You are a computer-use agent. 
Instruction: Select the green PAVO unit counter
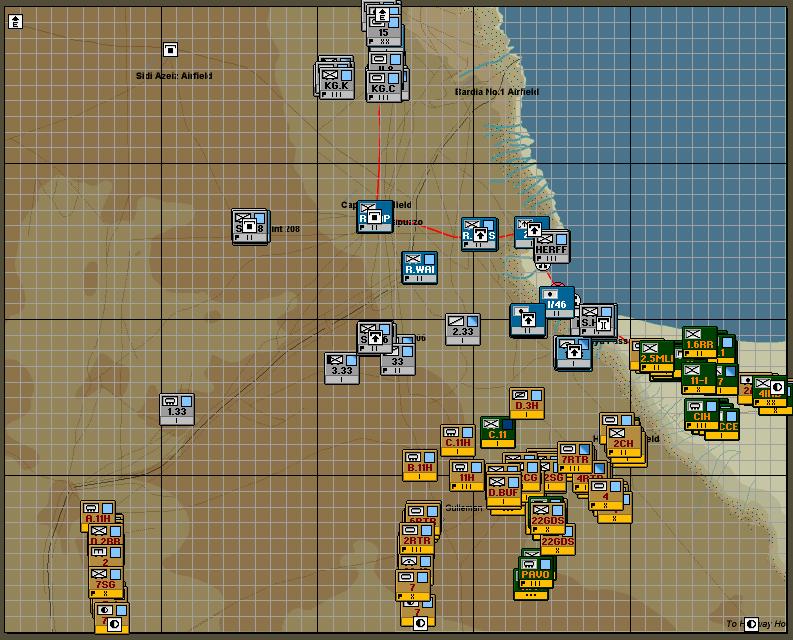click(x=536, y=572)
